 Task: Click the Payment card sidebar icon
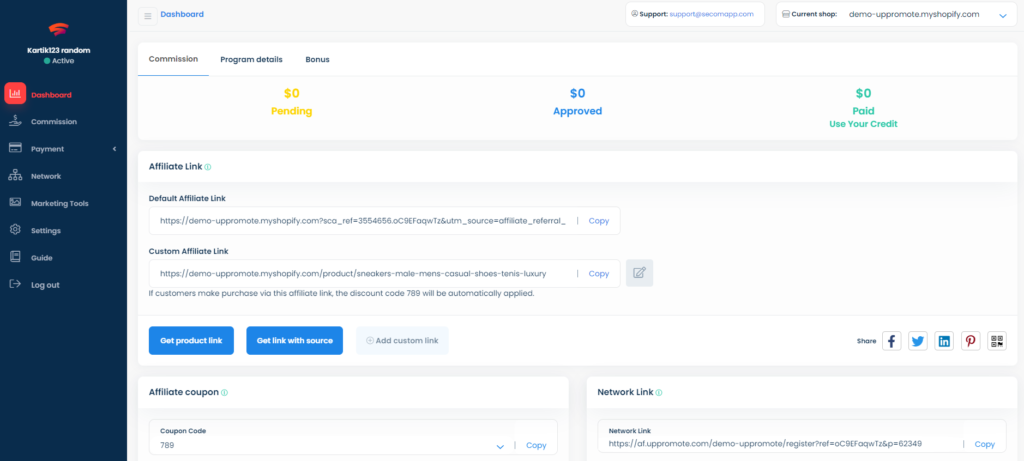tap(15, 148)
